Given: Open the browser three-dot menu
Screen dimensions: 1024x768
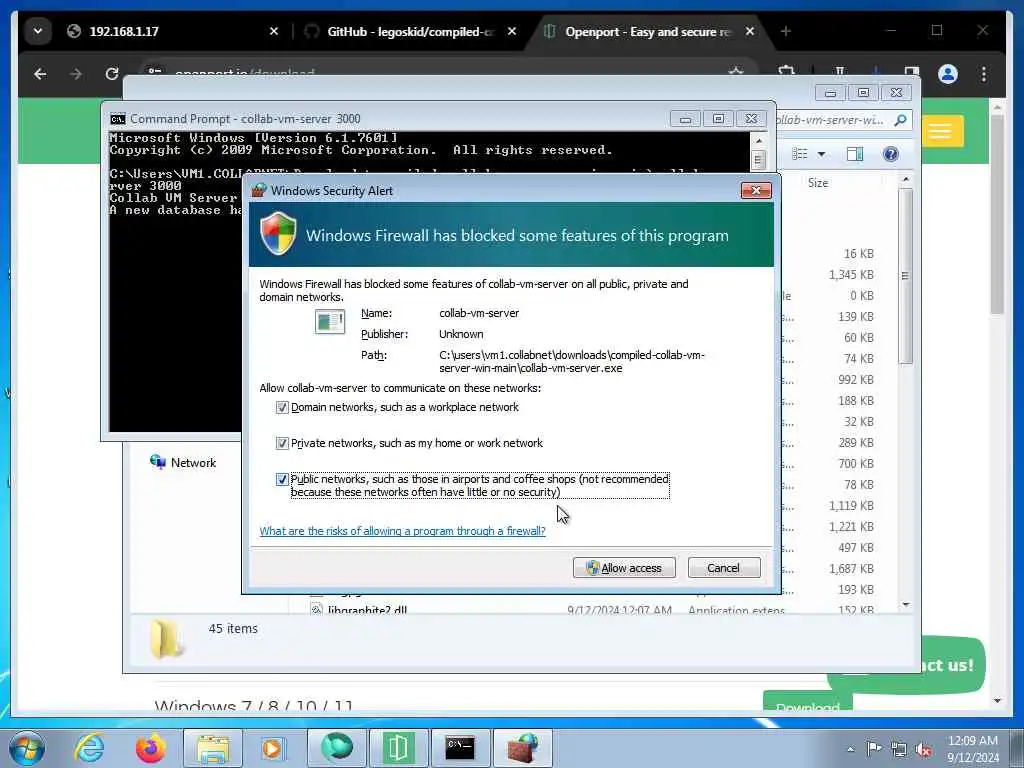Looking at the screenshot, I should (x=984, y=74).
